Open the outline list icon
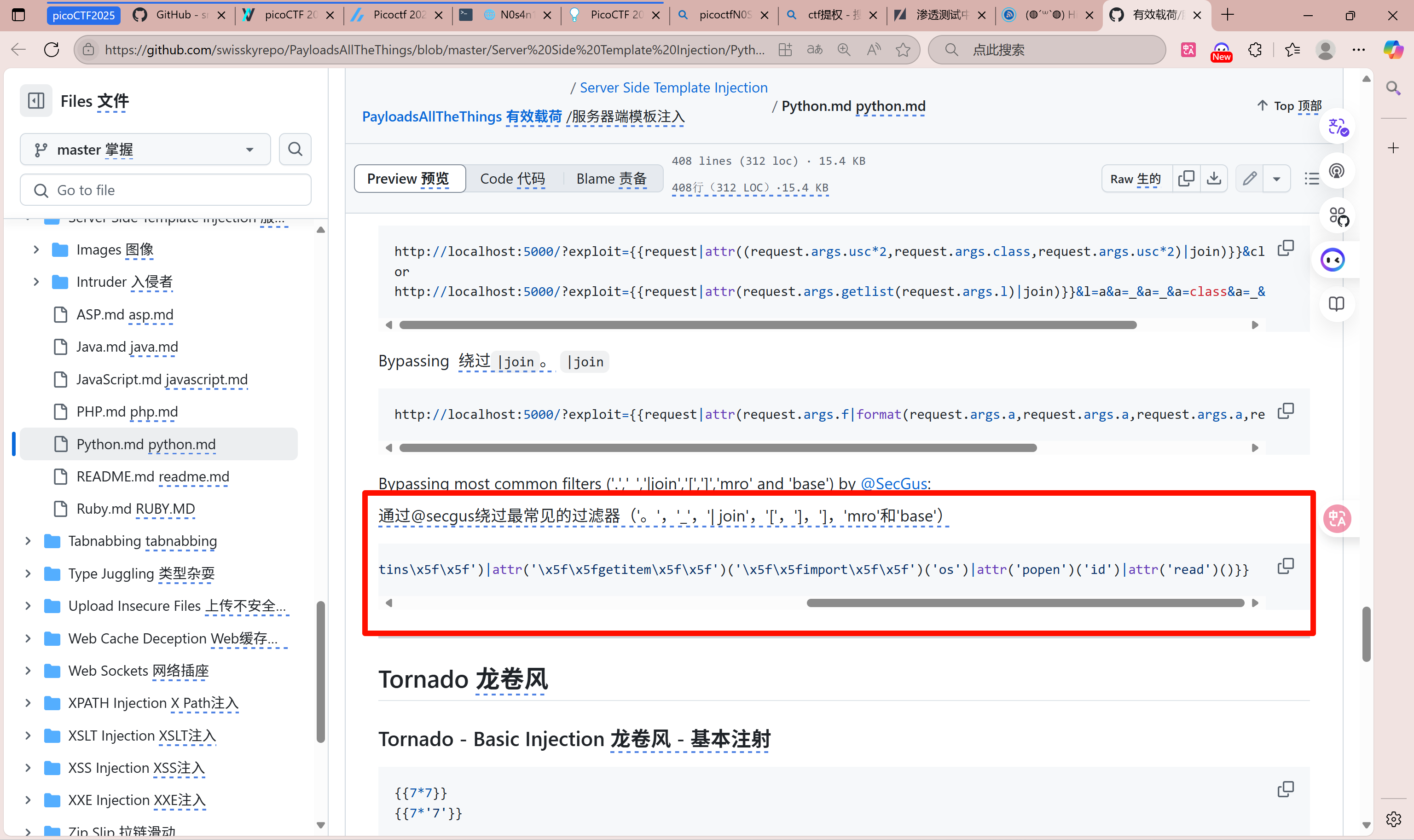Viewport: 1414px width, 840px height. (x=1311, y=179)
